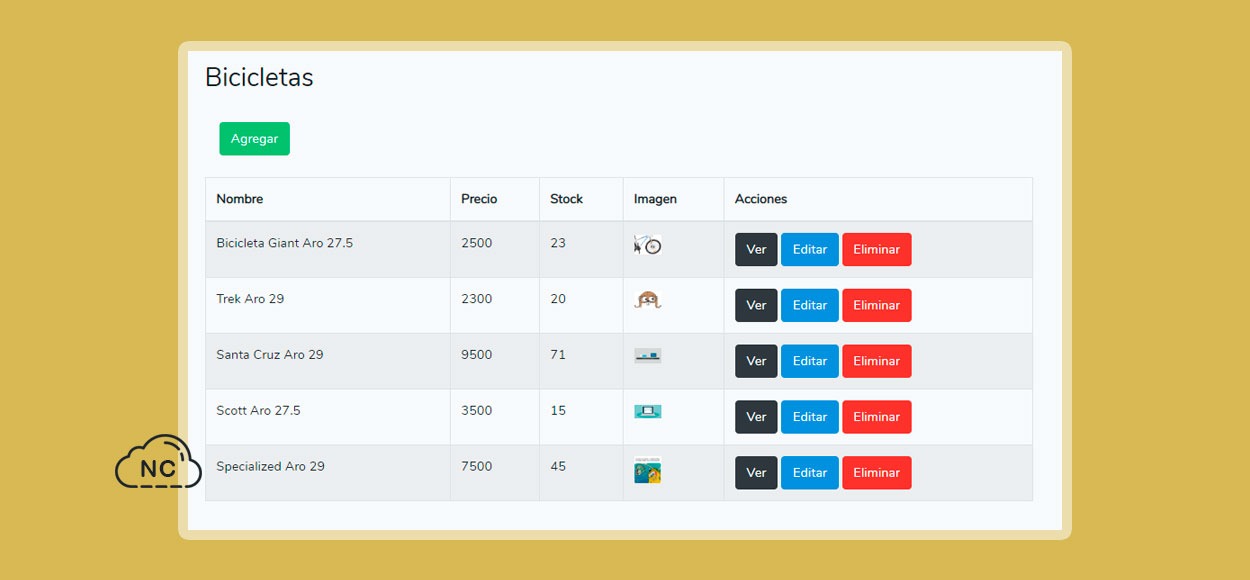Choose Editar for Scott Aro 27.5
Image resolution: width=1250 pixels, height=580 pixels.
[x=810, y=417]
